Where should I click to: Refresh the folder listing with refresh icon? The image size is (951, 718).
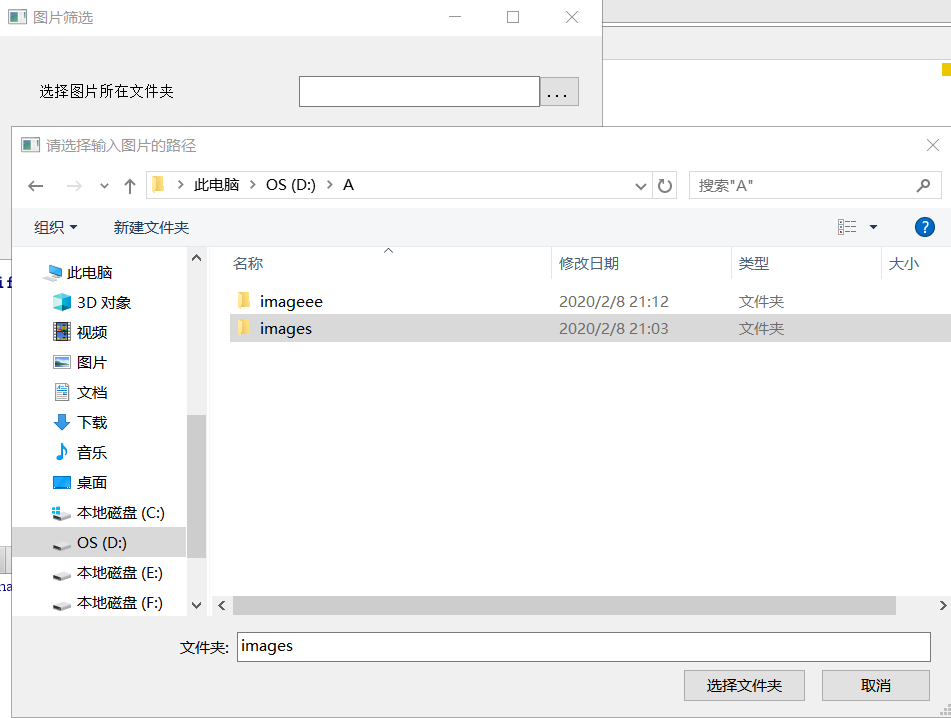pyautogui.click(x=665, y=185)
